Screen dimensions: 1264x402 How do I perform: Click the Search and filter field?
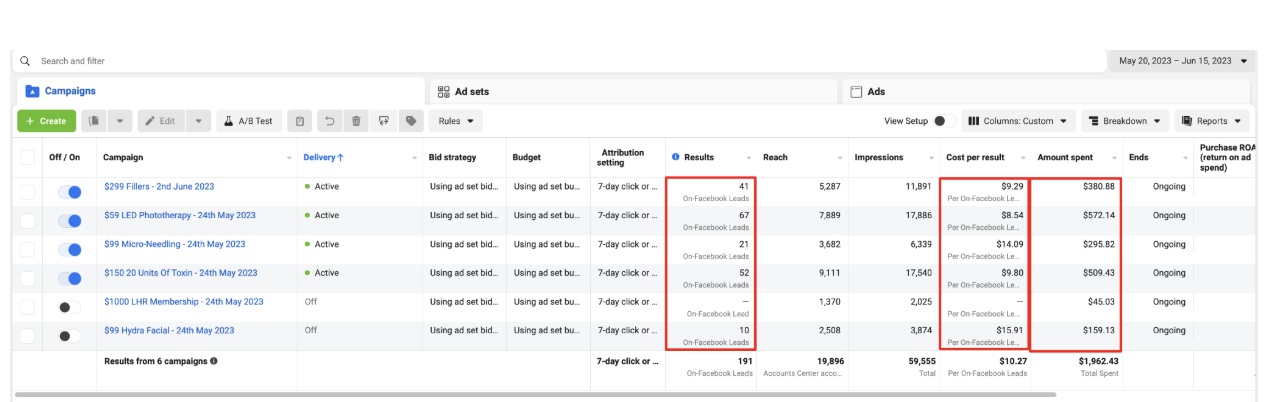[560, 61]
